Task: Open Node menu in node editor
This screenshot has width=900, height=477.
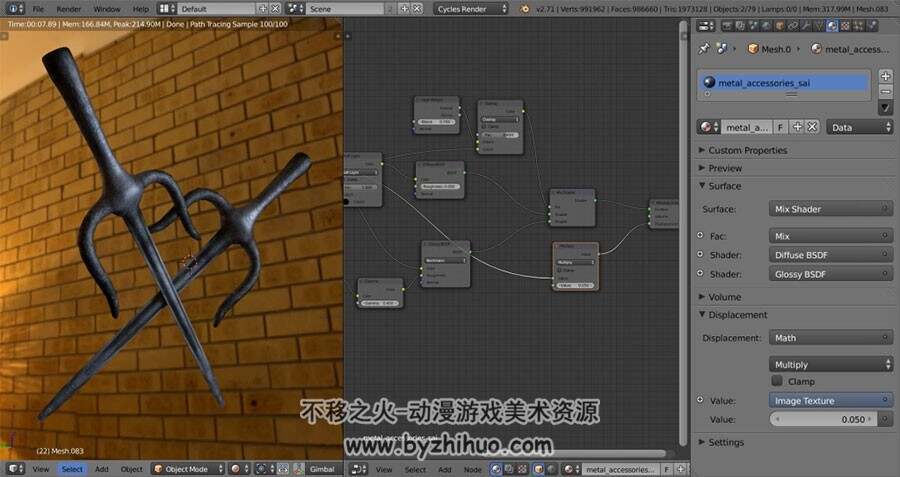Action: coord(472,470)
